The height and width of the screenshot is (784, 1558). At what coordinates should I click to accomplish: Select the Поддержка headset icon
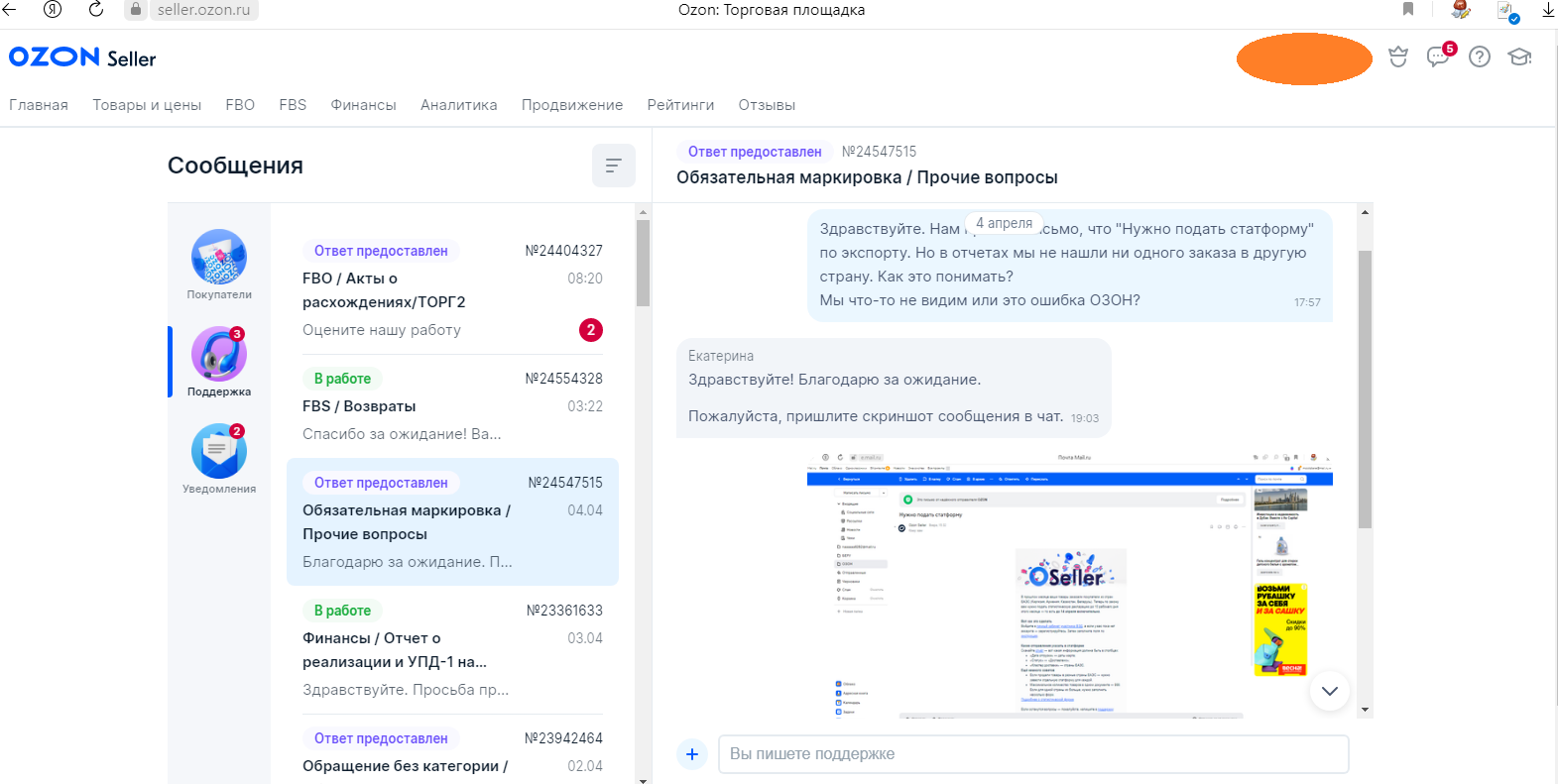pos(218,355)
